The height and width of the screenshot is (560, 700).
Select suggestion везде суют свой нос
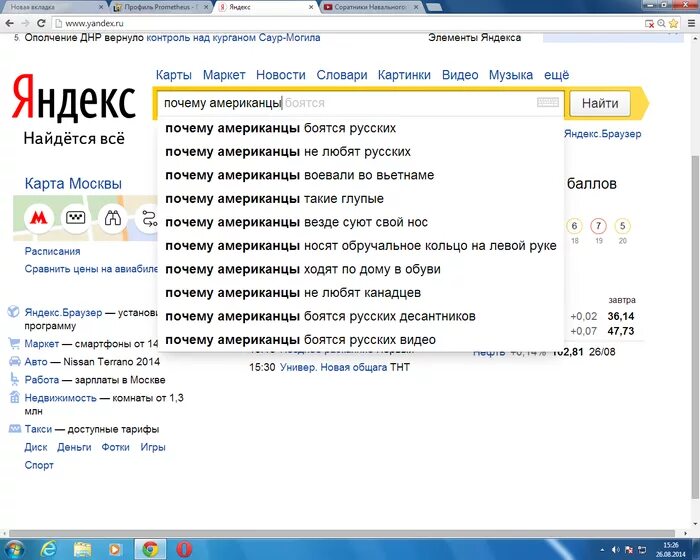coord(361,222)
